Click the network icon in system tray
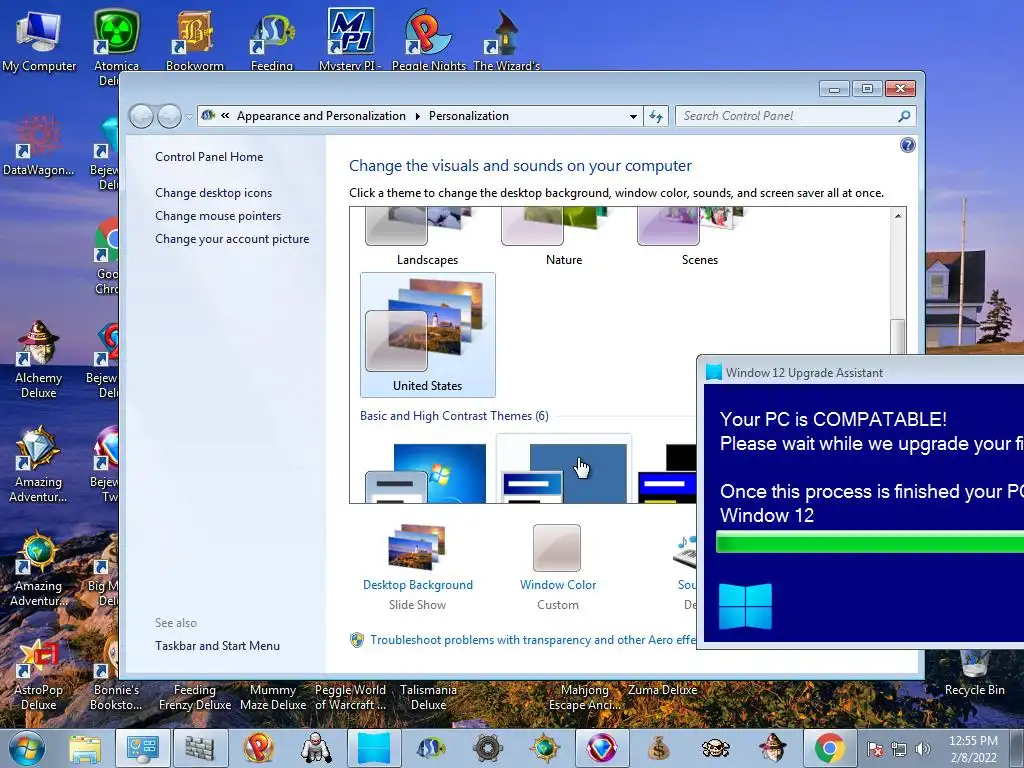Screen dimensions: 1024x768 tap(899, 749)
